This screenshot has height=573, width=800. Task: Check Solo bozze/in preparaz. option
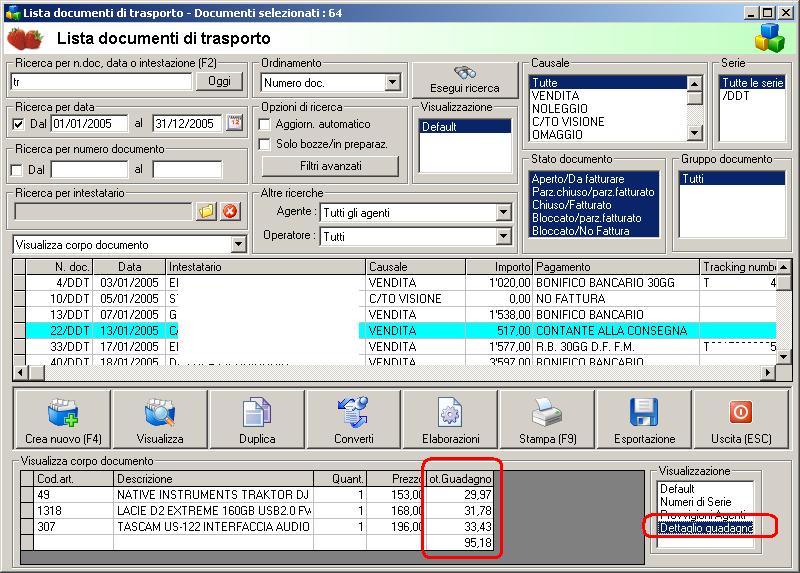click(x=264, y=144)
